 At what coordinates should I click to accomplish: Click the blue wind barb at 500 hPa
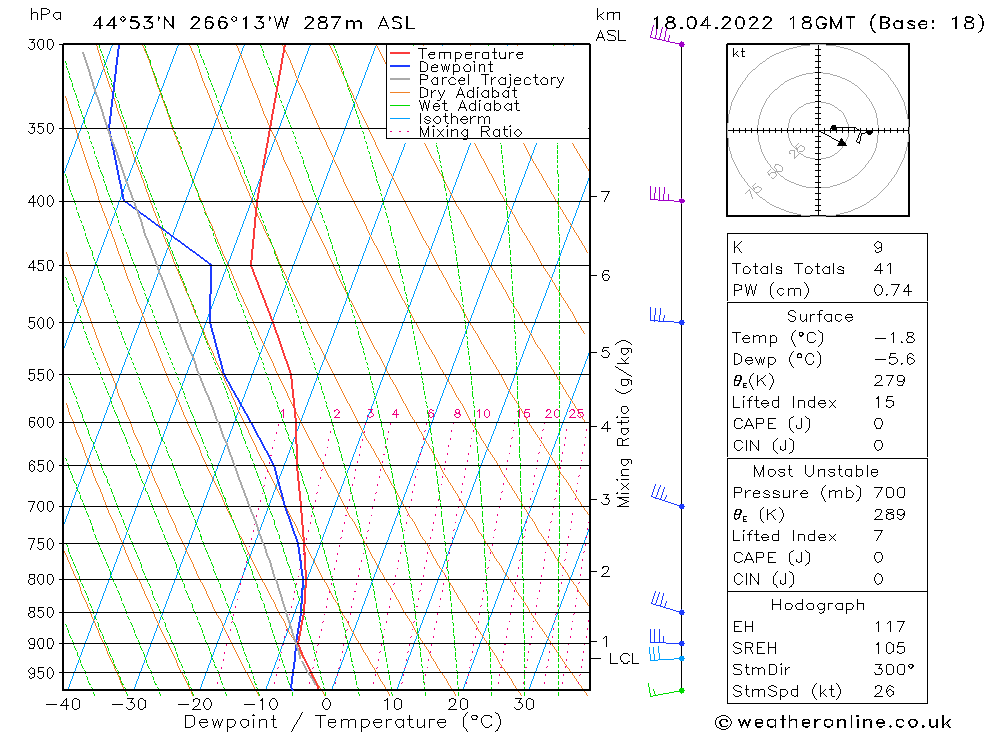coord(666,316)
